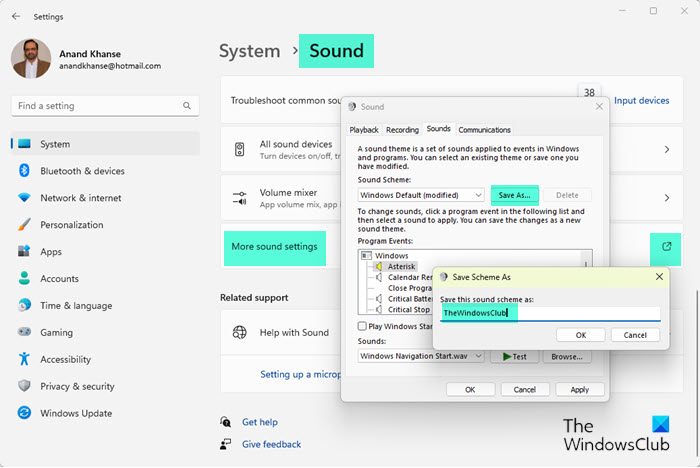Screen dimensions: 700x468
Task: Click the Give feedback icon
Action: (x=226, y=444)
